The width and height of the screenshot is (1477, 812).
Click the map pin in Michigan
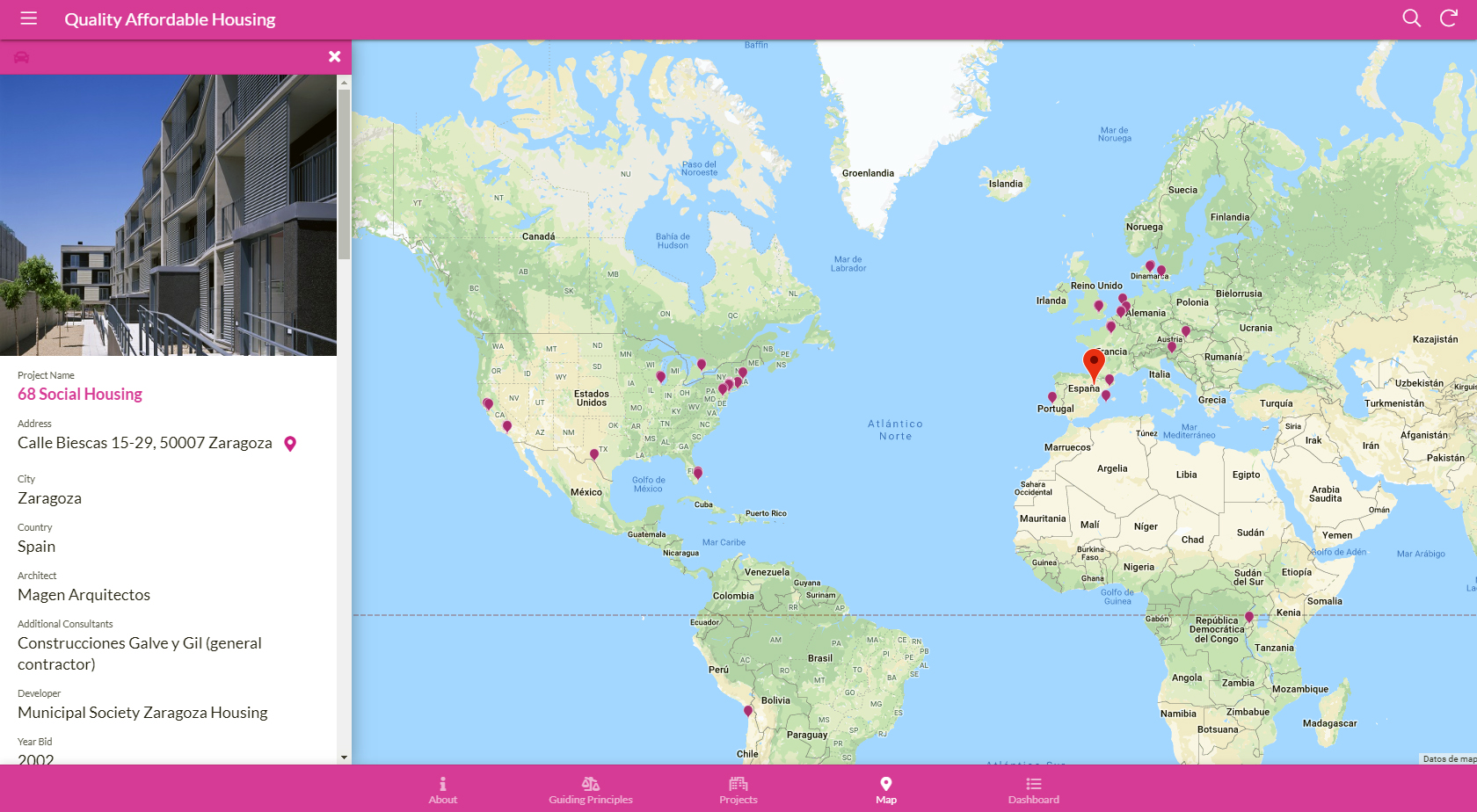pyautogui.click(x=661, y=377)
